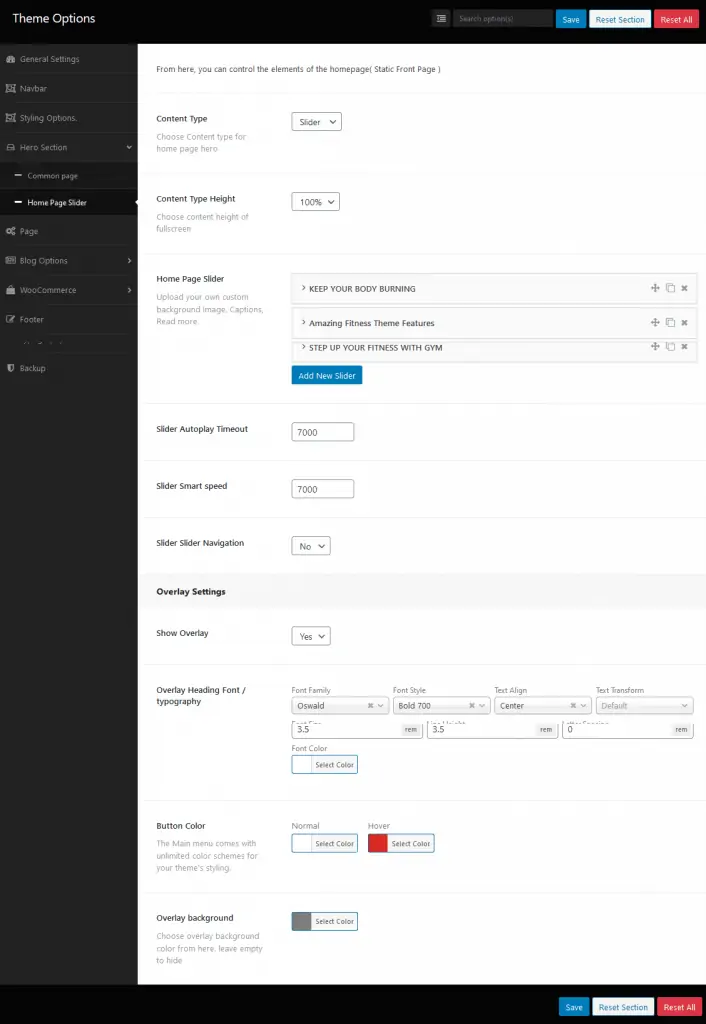Click the top Reset Section button
Viewport: 706px width, 1024px height.
point(620,19)
